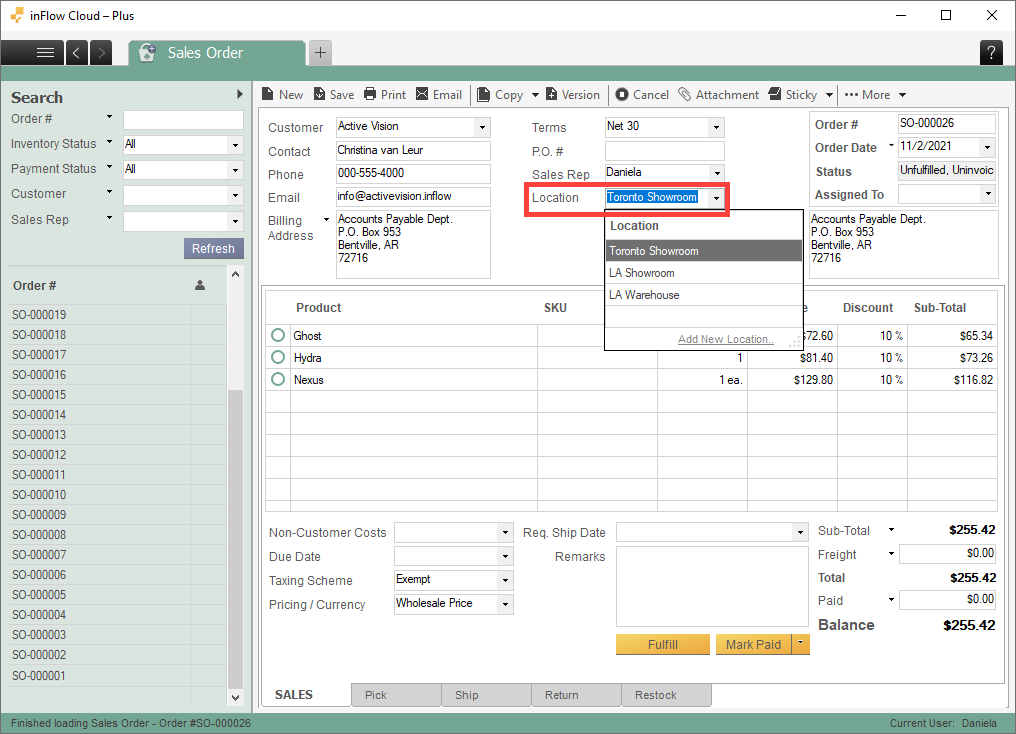
Task: Open the Help panel with the question mark
Action: (990, 52)
